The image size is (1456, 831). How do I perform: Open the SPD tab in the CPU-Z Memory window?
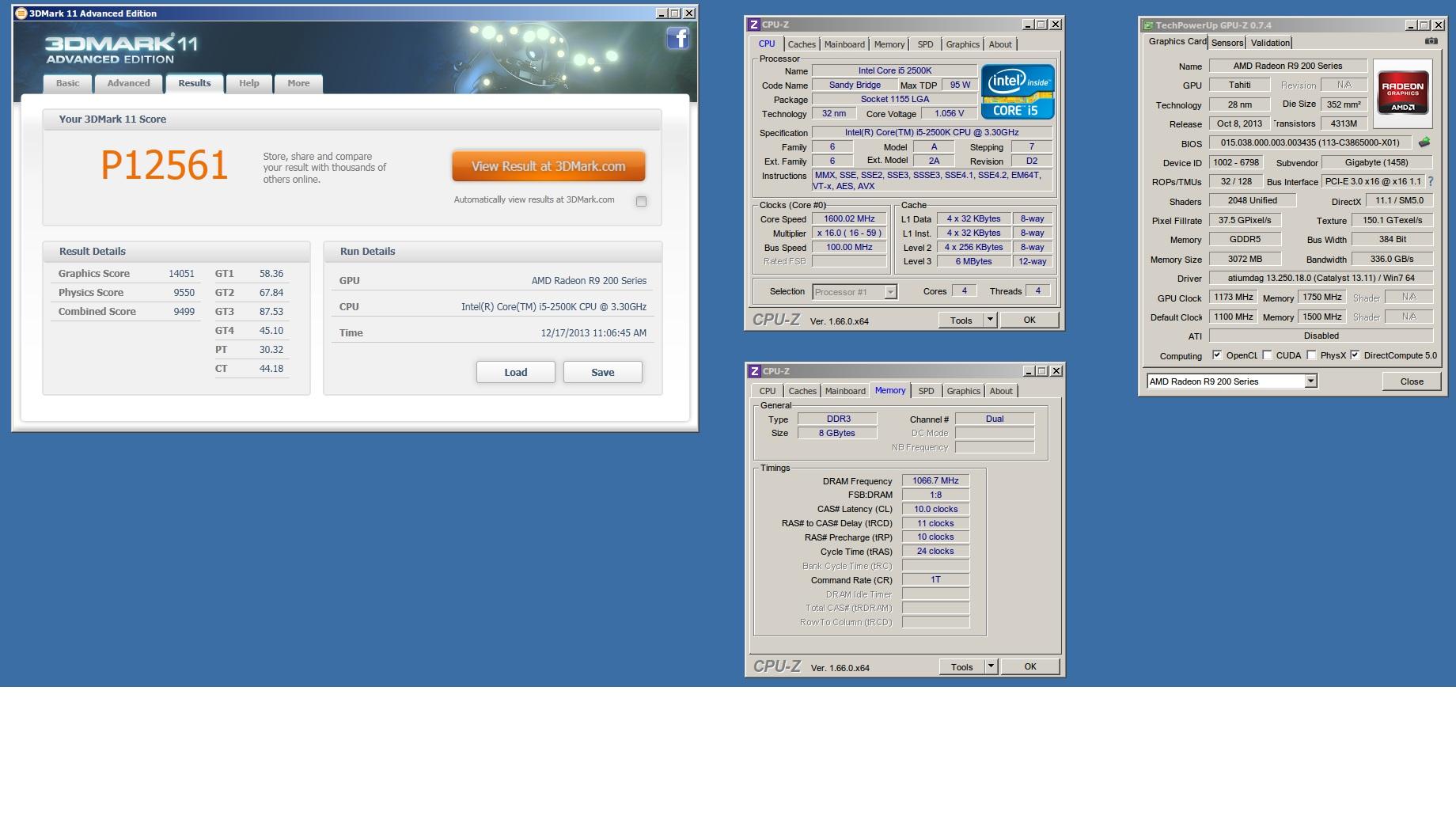(x=926, y=391)
